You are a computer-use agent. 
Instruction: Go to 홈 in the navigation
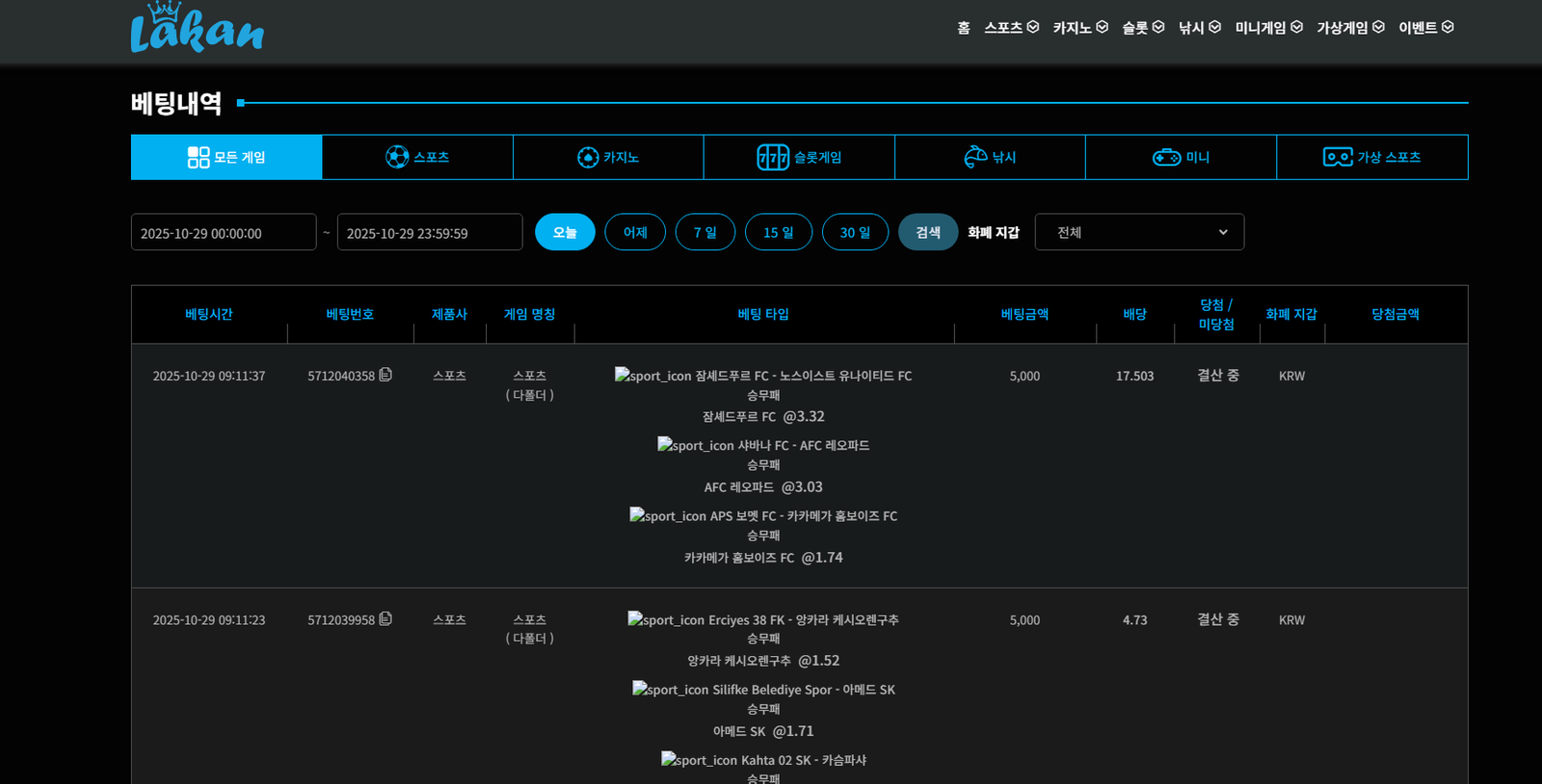(x=964, y=28)
